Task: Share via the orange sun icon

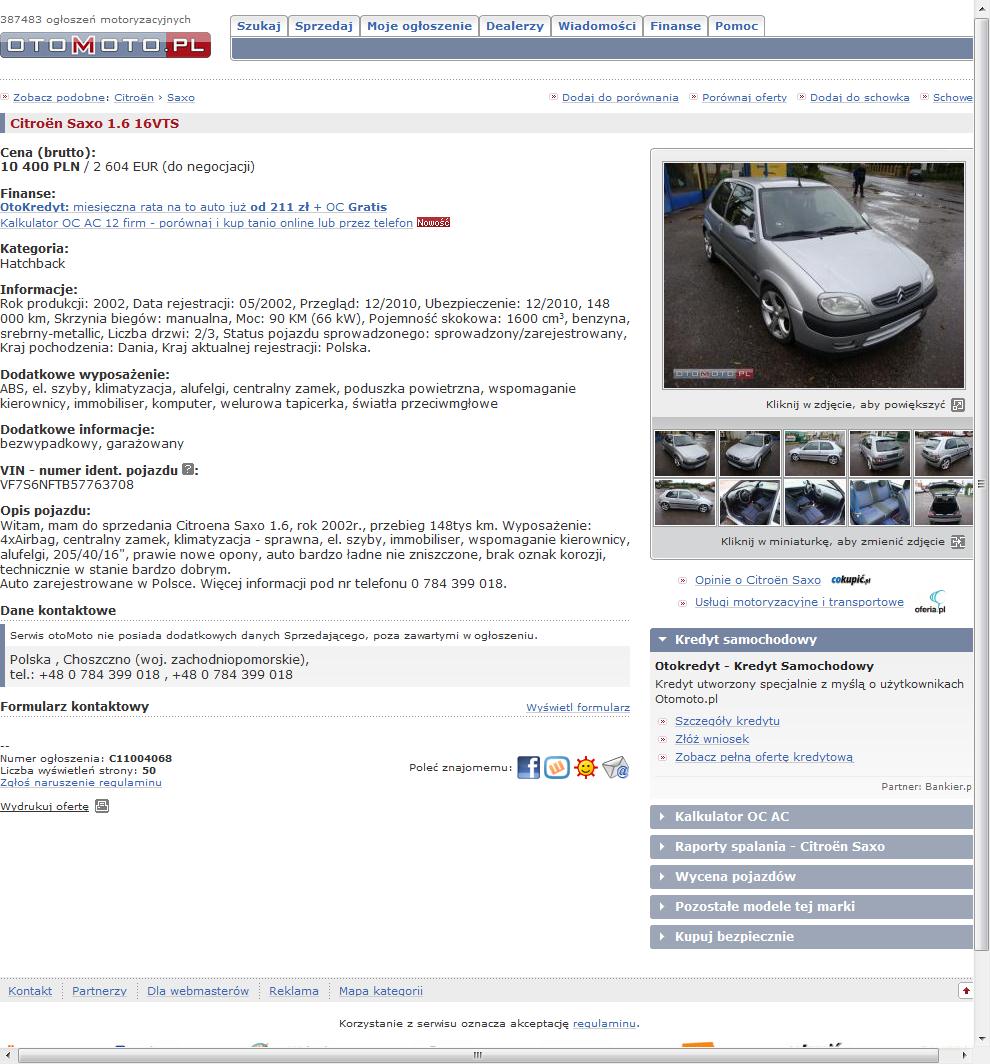Action: 586,767
